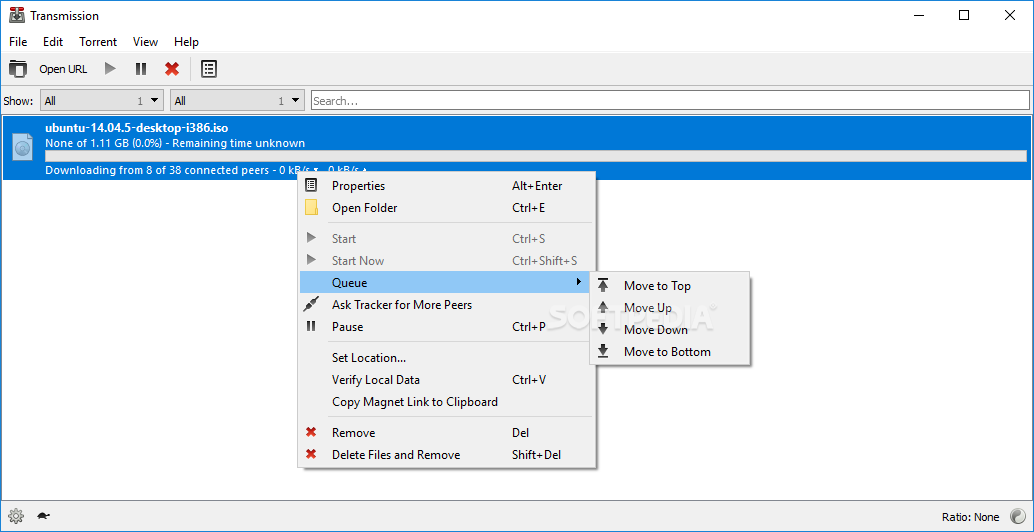Click the Search... input field
The image size is (1034, 532).
pyautogui.click(x=670, y=100)
